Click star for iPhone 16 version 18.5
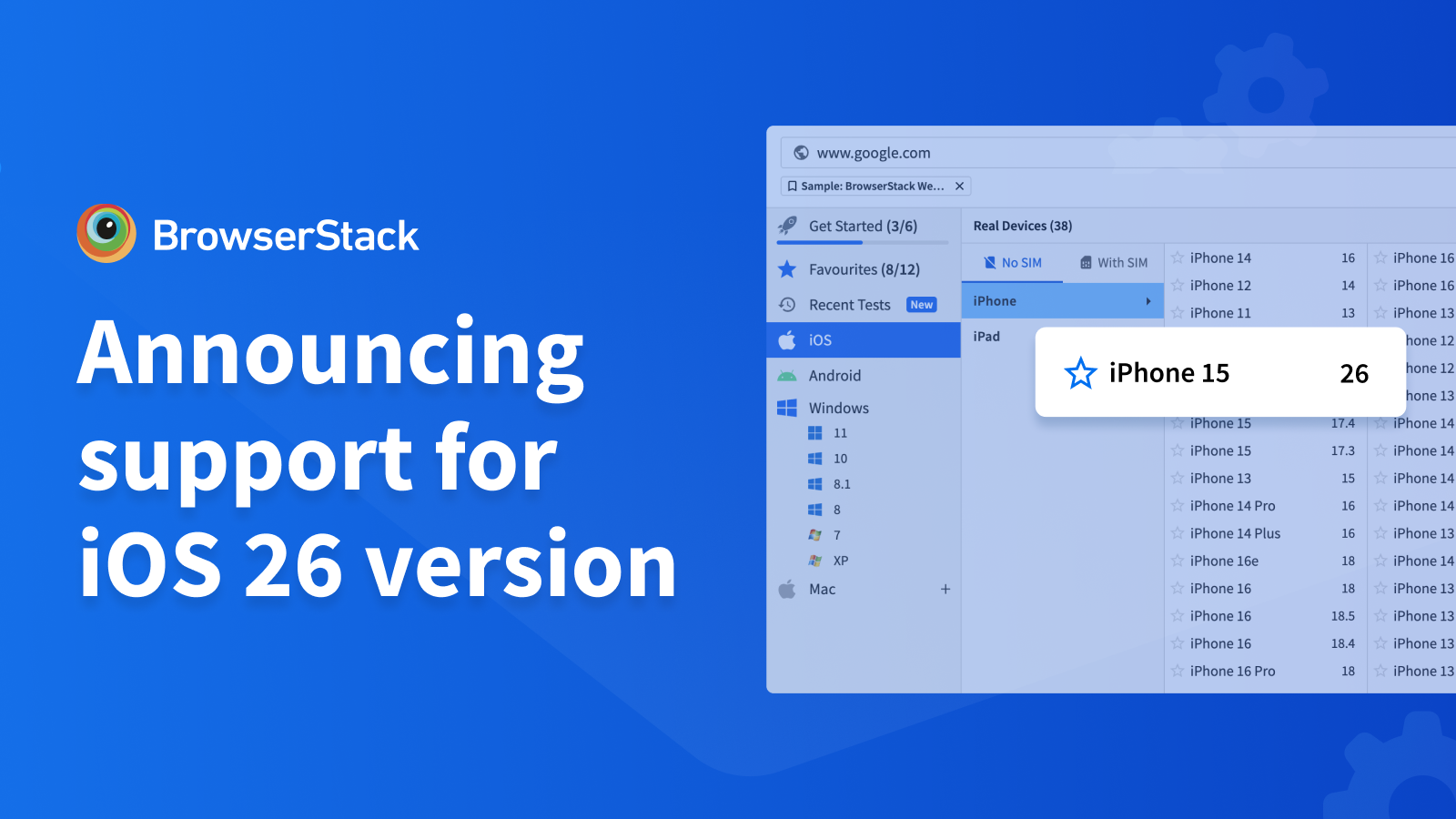 (1178, 616)
